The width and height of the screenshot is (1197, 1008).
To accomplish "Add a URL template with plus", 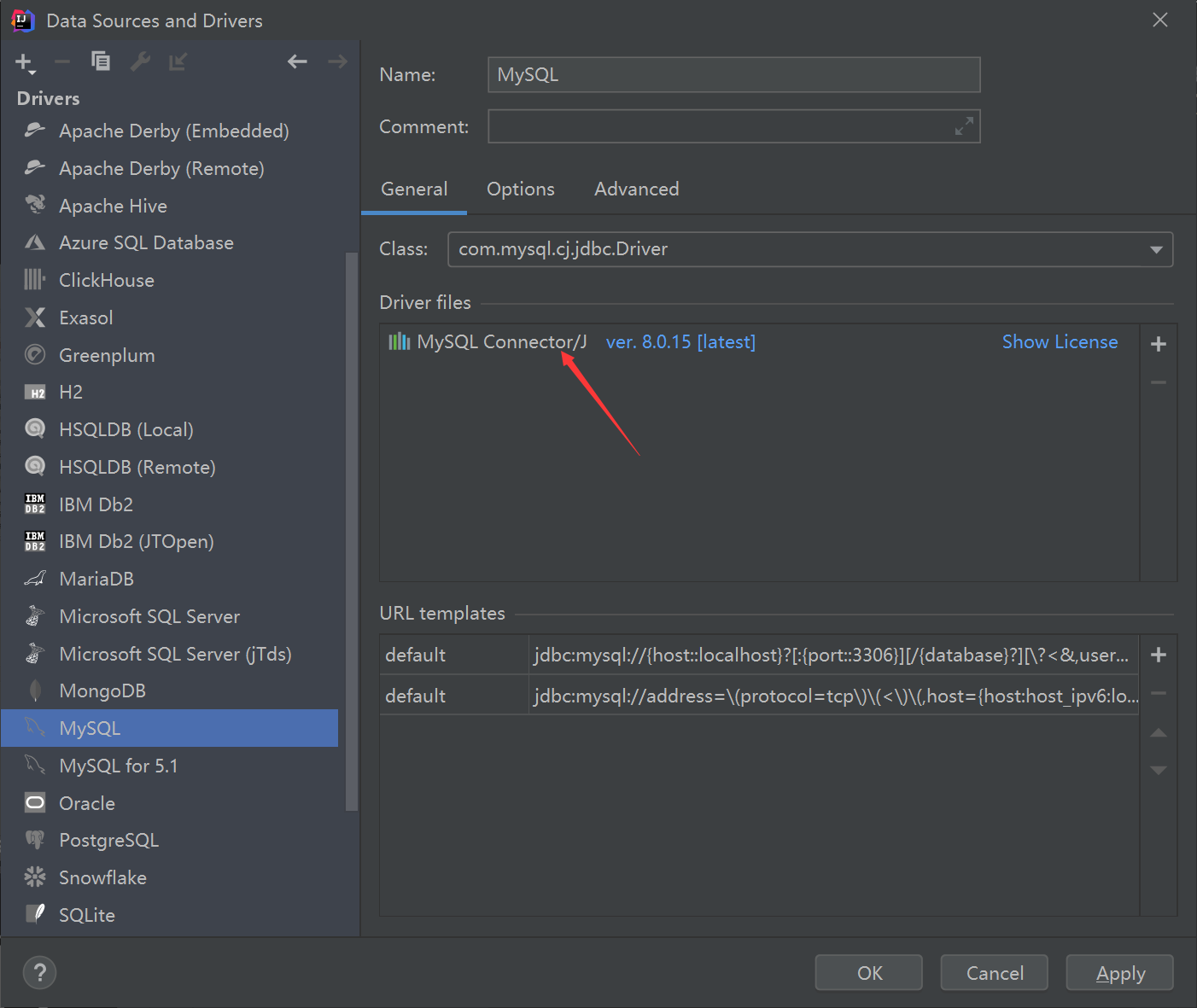I will pos(1159,655).
